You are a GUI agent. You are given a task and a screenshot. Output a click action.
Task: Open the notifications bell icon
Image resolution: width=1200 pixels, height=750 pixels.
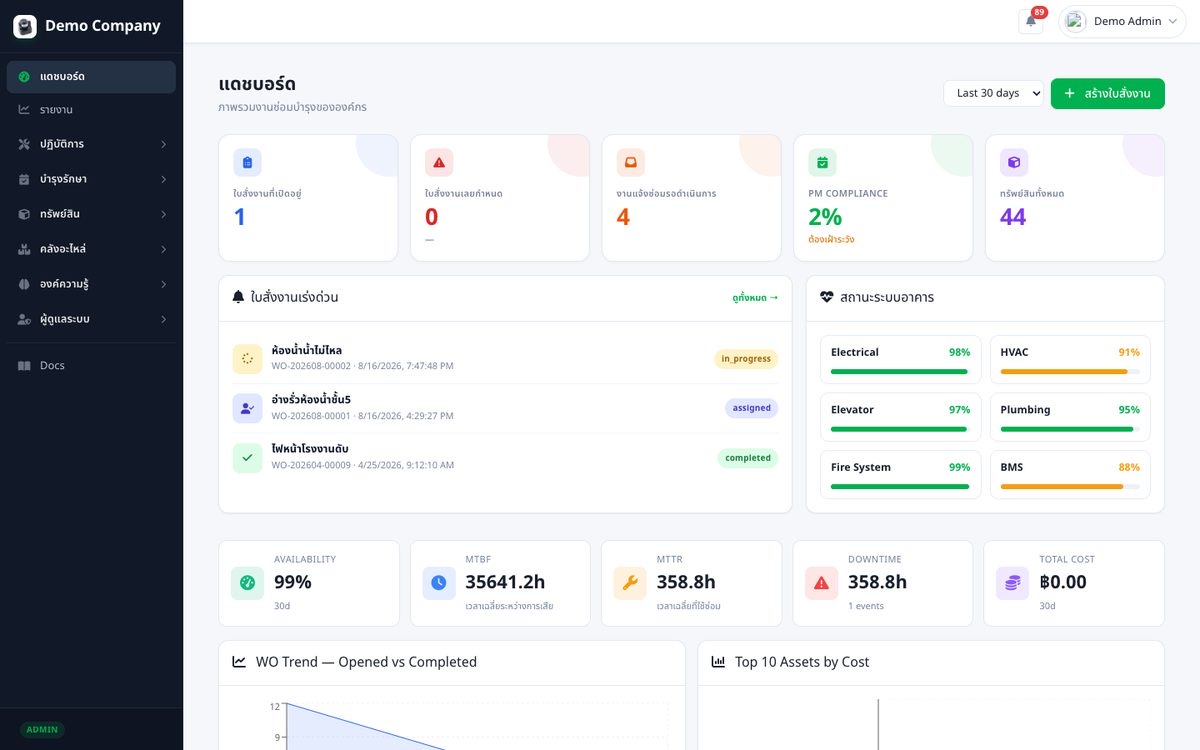1031,21
